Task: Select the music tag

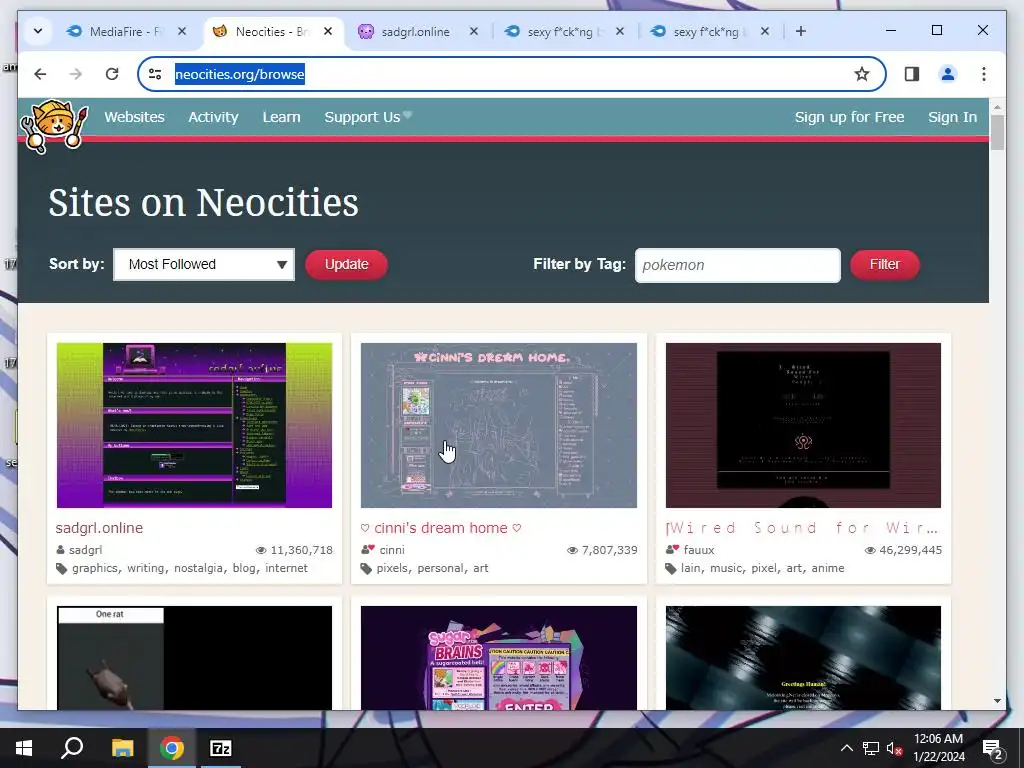Action: click(726, 568)
